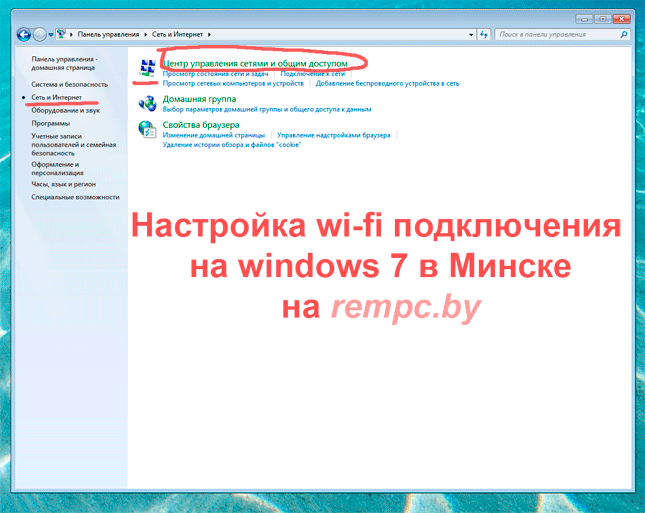Minimize the Control Panel window

[x=584, y=19]
